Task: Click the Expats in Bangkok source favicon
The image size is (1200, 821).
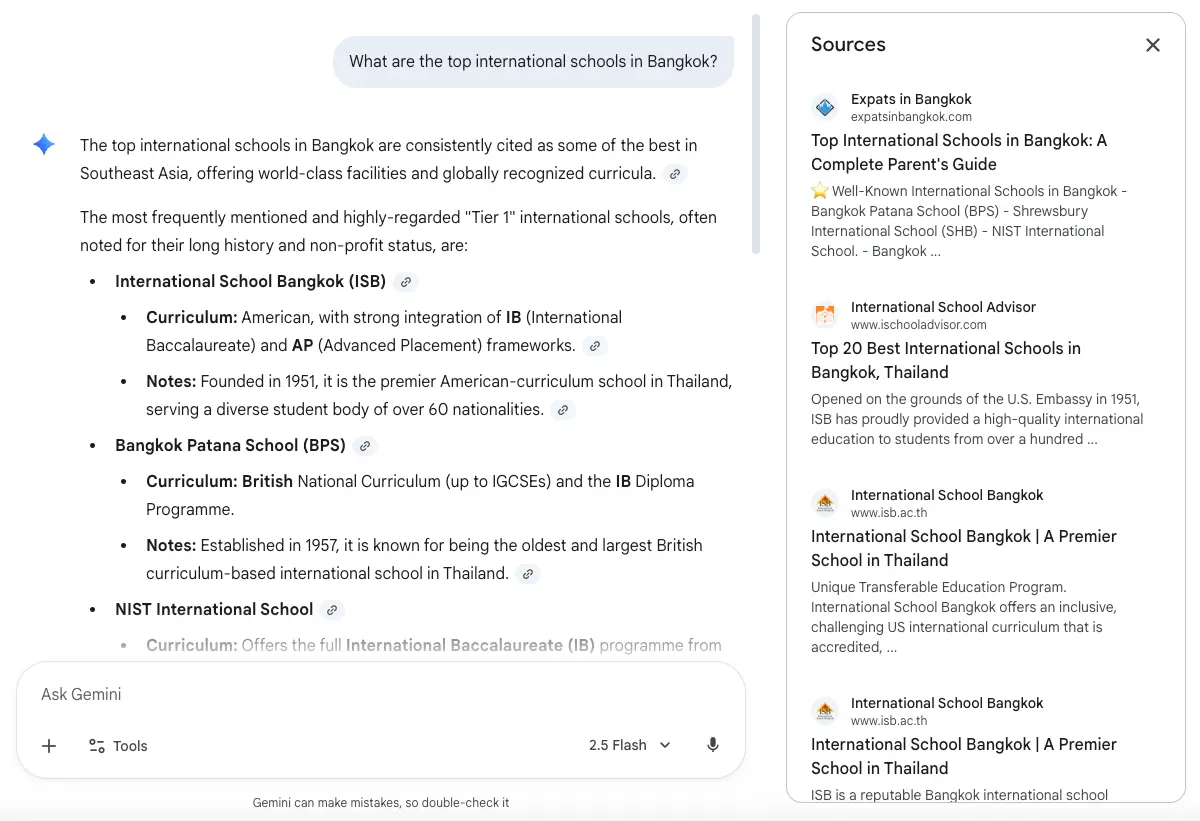Action: click(824, 107)
